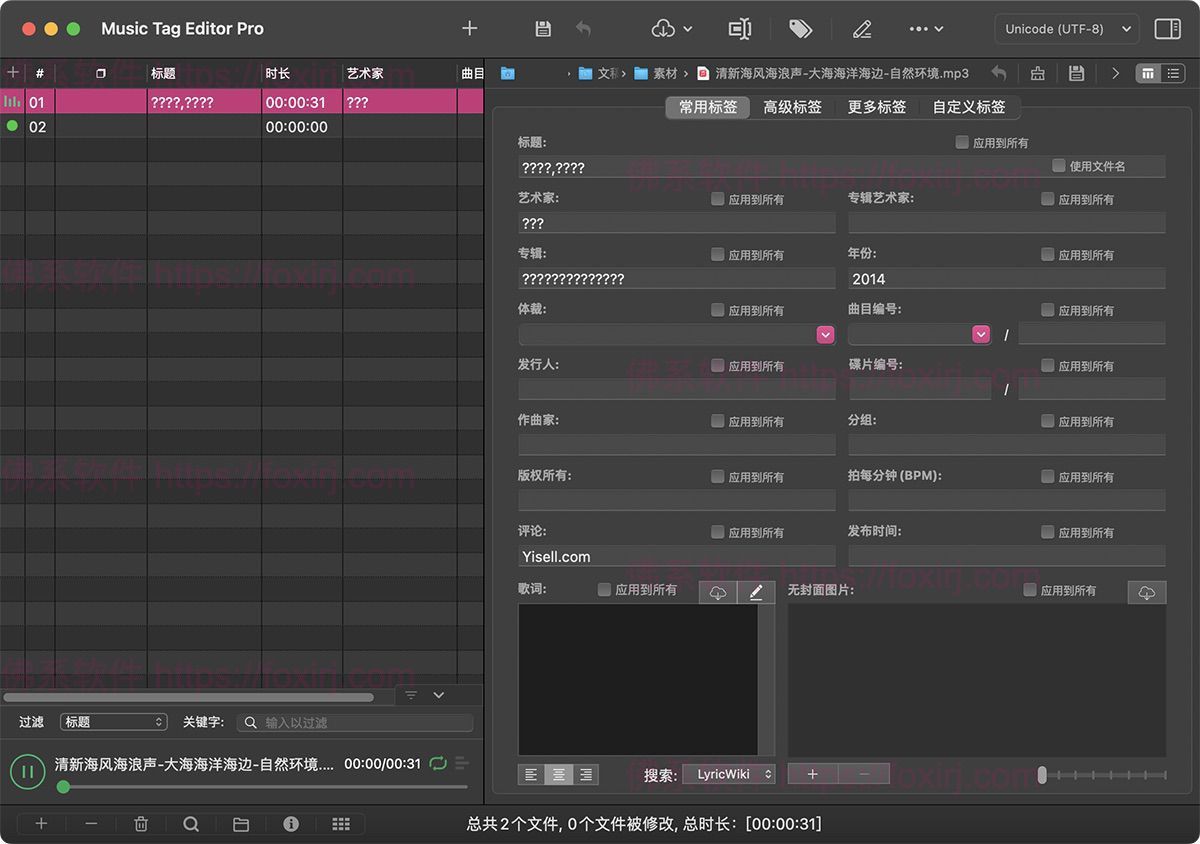
Task: Enable 使用文件名 checkbox
Action: pos(1059,165)
